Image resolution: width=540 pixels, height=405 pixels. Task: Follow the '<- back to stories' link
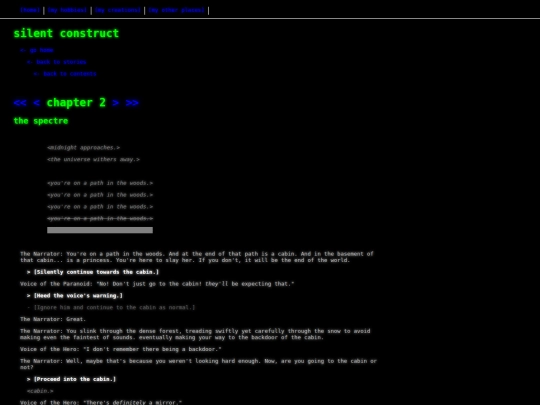pyautogui.click(x=56, y=62)
